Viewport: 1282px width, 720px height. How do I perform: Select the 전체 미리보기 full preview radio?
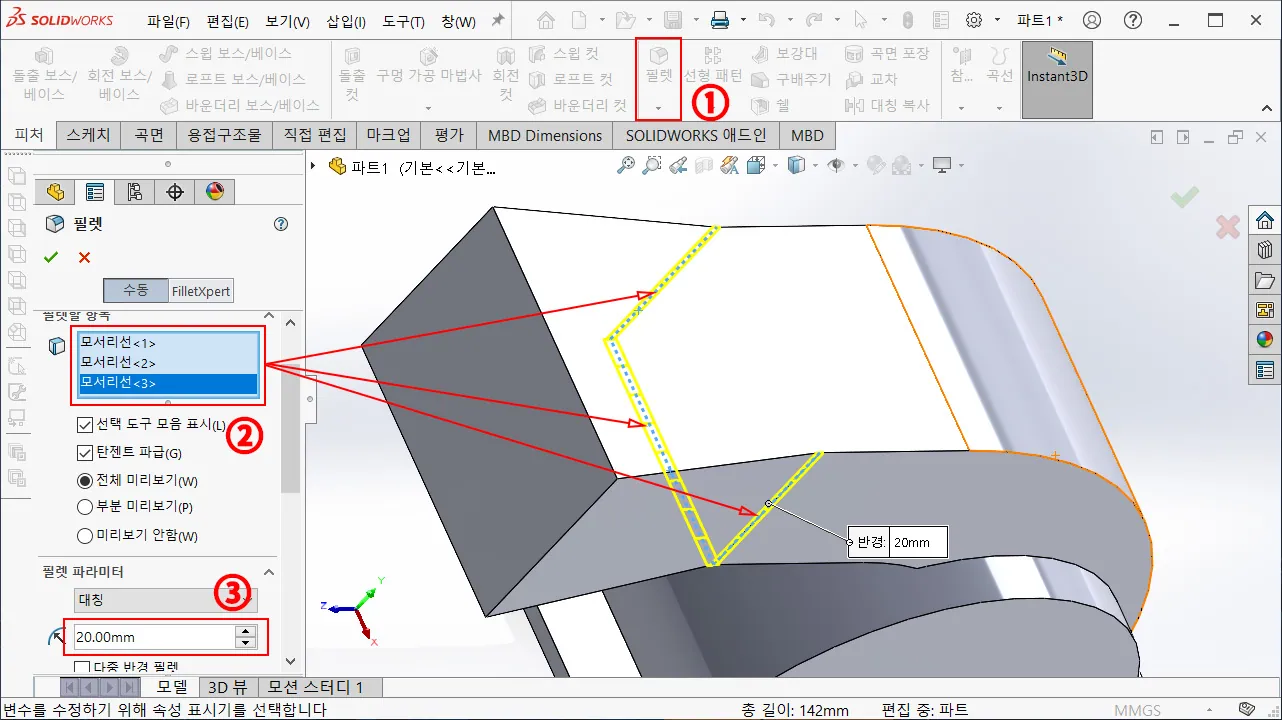[x=85, y=480]
